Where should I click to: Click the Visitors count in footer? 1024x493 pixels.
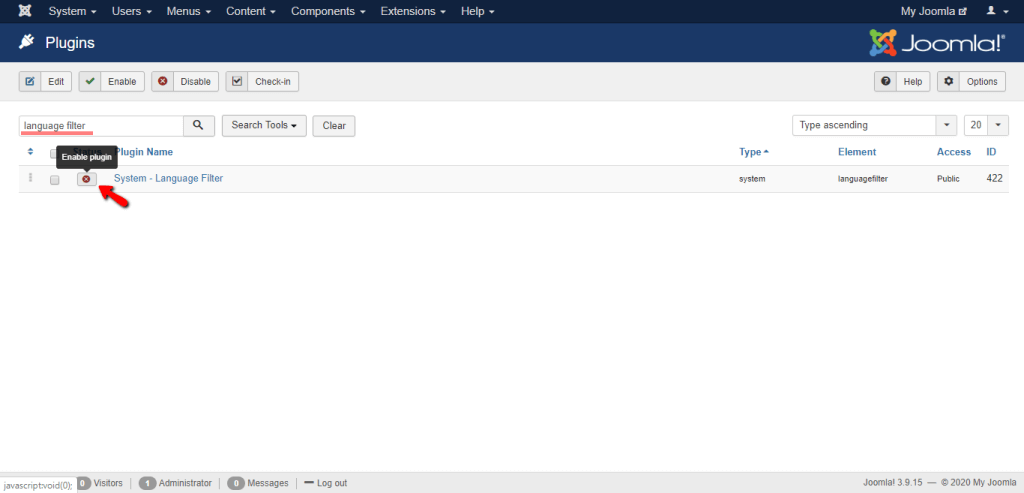(x=99, y=483)
